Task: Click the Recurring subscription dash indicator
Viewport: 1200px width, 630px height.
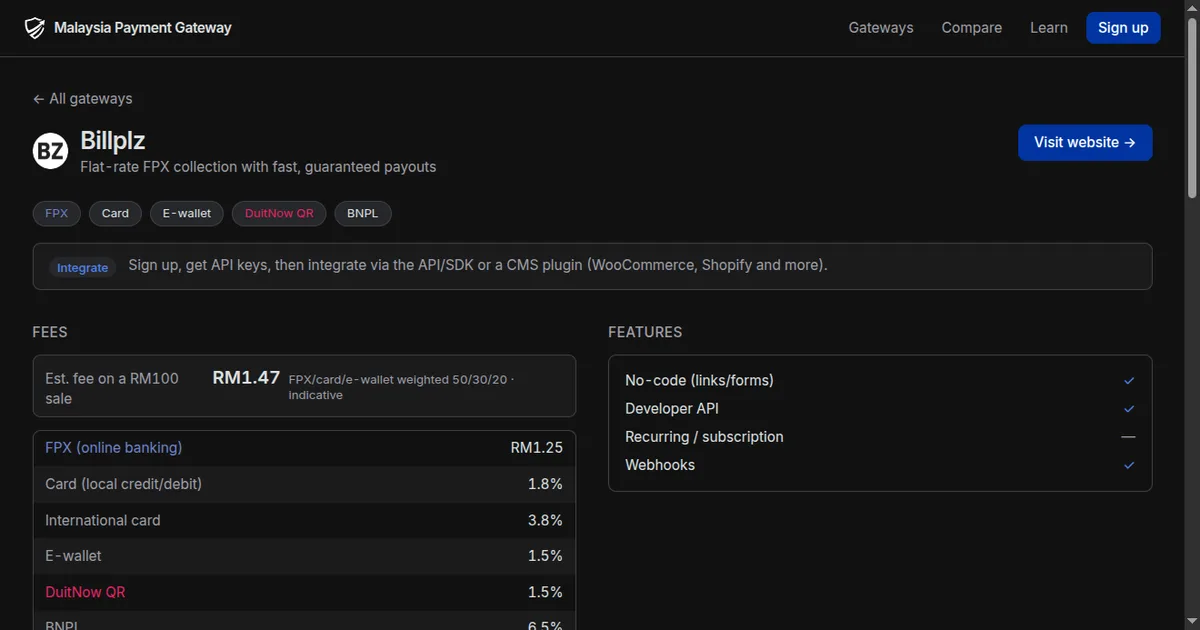Action: [x=1128, y=437]
